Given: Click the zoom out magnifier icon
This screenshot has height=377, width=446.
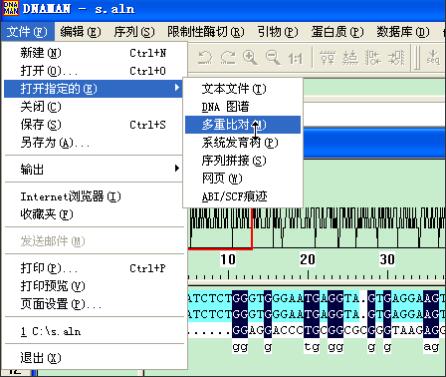Looking at the screenshot, I should click(x=273, y=58).
